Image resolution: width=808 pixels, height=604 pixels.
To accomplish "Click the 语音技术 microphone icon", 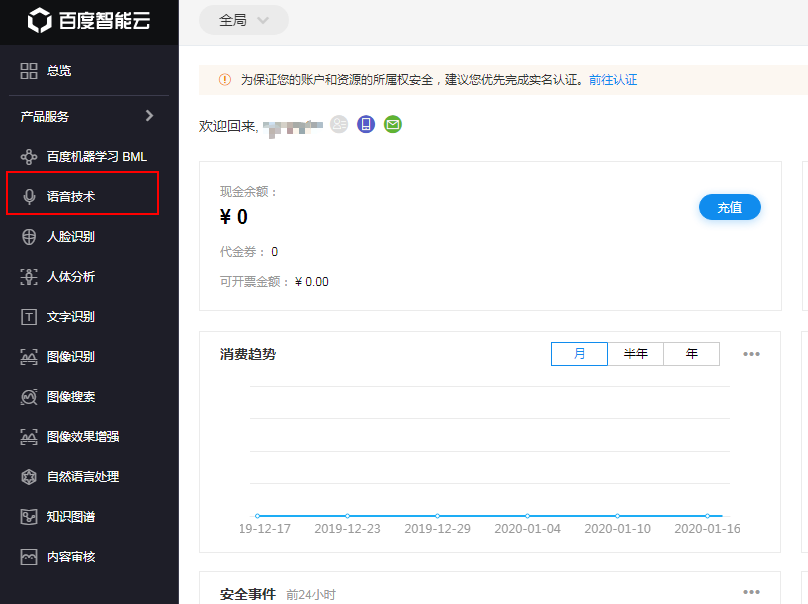I will coord(29,196).
